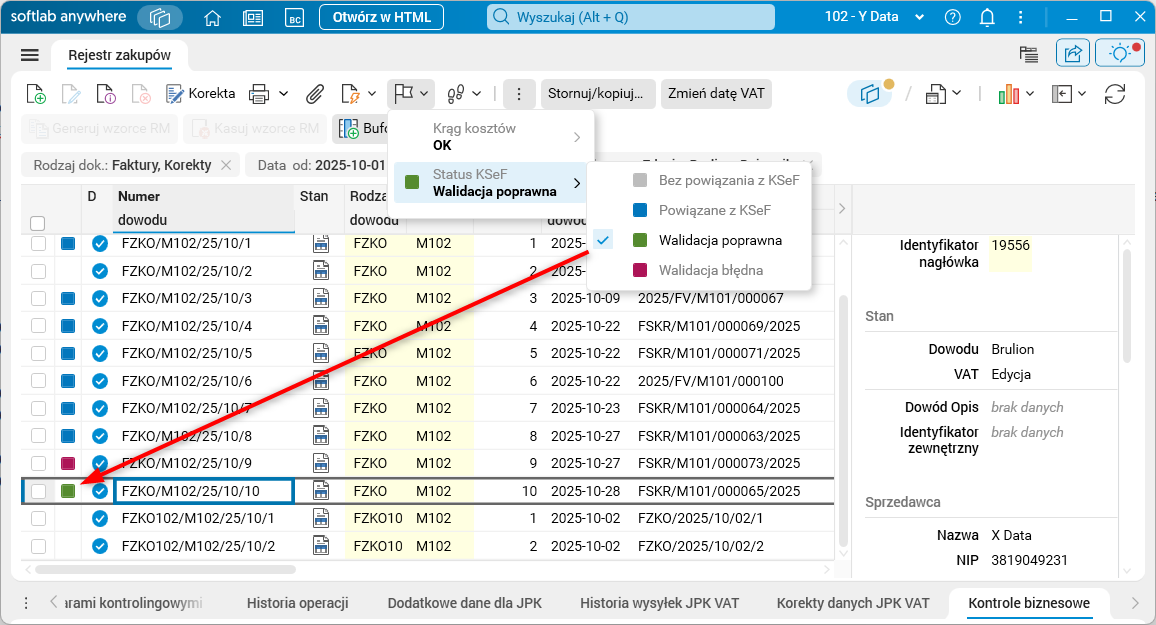Click the refresh icon in toolbar
The height and width of the screenshot is (625, 1156).
click(1115, 94)
